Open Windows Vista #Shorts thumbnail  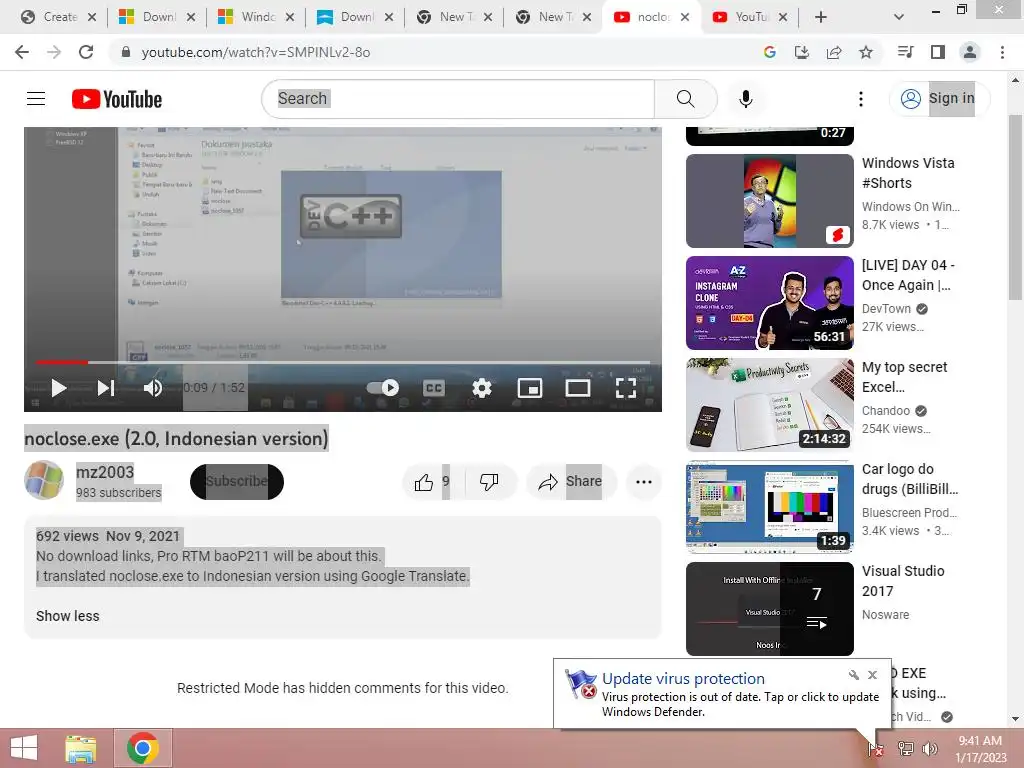(x=770, y=200)
